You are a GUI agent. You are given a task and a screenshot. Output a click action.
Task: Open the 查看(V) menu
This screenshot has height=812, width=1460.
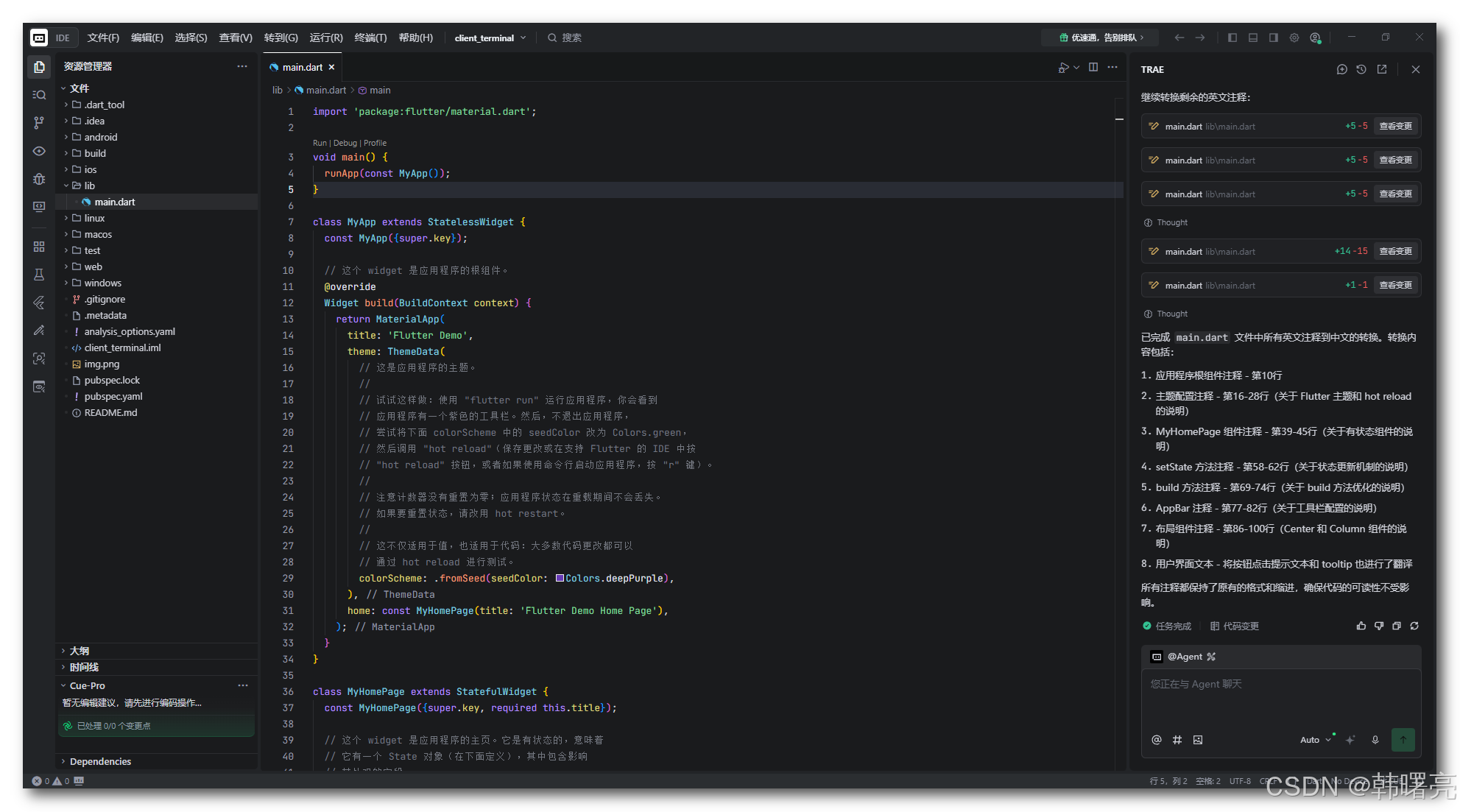click(236, 38)
